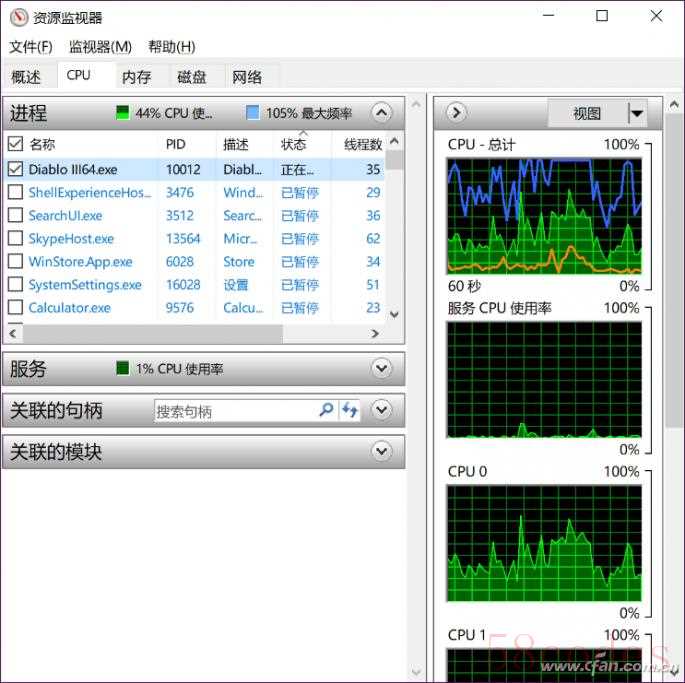The height and width of the screenshot is (683, 685).
Task: Check the SkypeHost.exe checkbox
Action: 15,238
